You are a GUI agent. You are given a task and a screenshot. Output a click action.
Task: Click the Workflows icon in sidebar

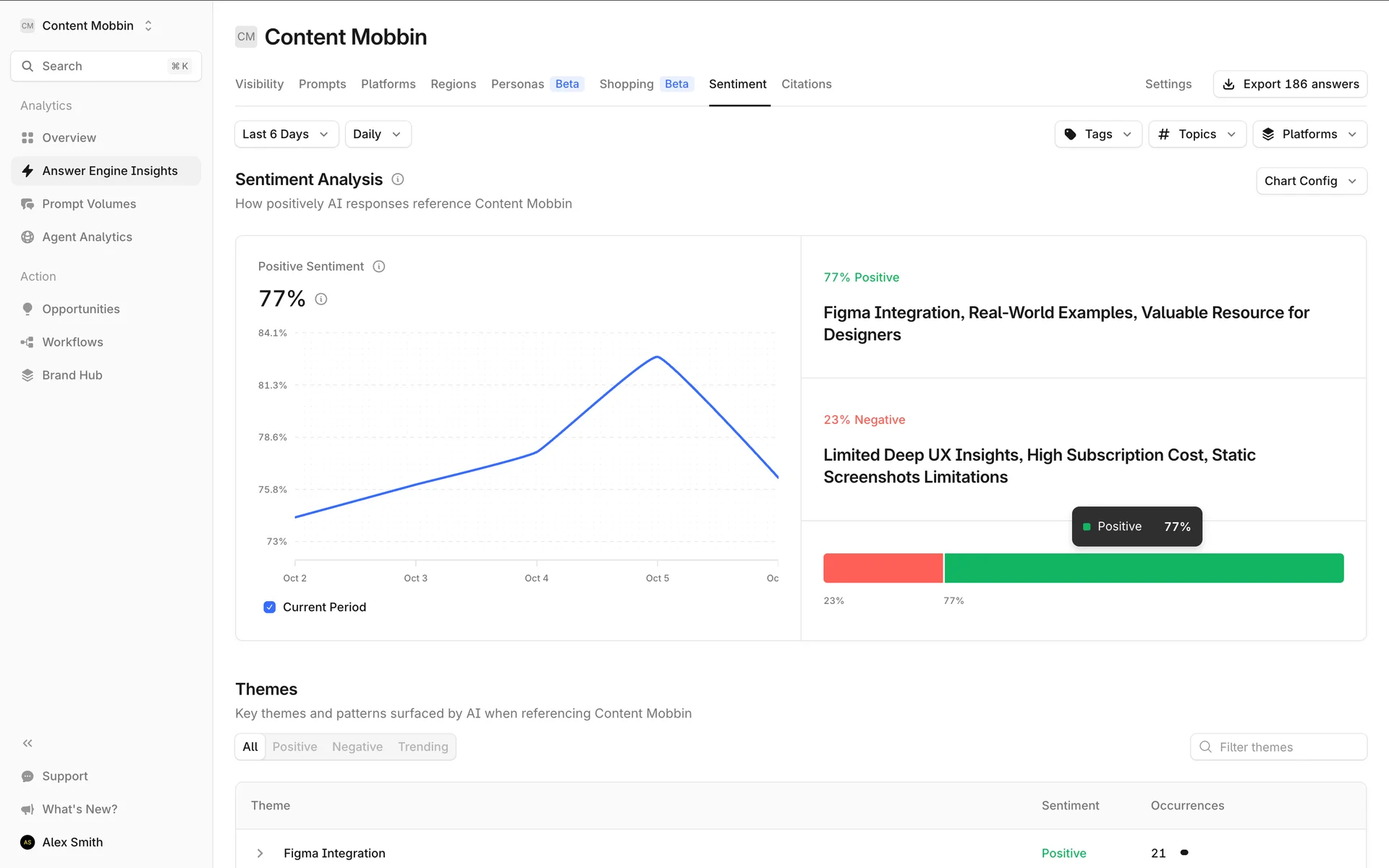pyautogui.click(x=27, y=342)
